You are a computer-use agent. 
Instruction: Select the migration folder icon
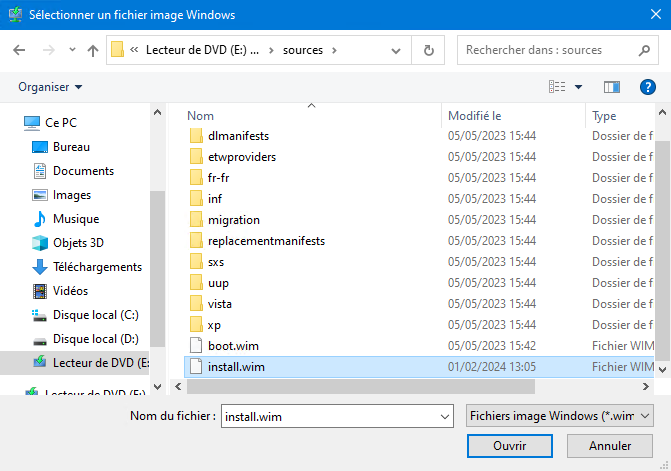pyautogui.click(x=196, y=219)
